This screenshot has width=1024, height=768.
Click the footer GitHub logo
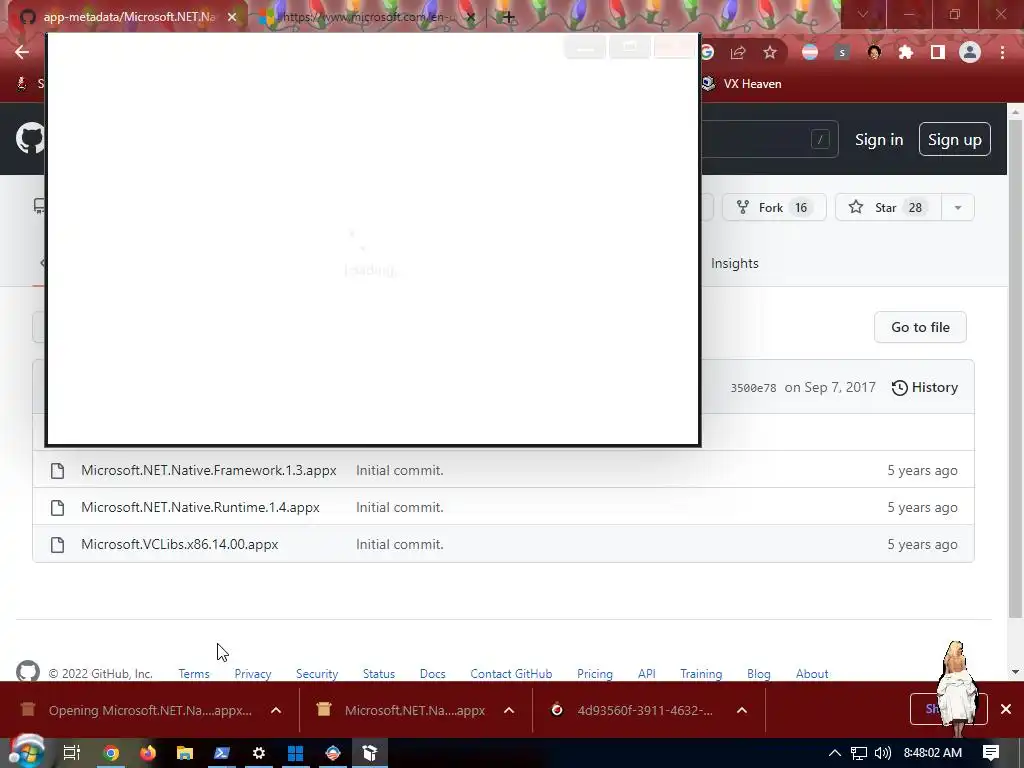pos(27,671)
